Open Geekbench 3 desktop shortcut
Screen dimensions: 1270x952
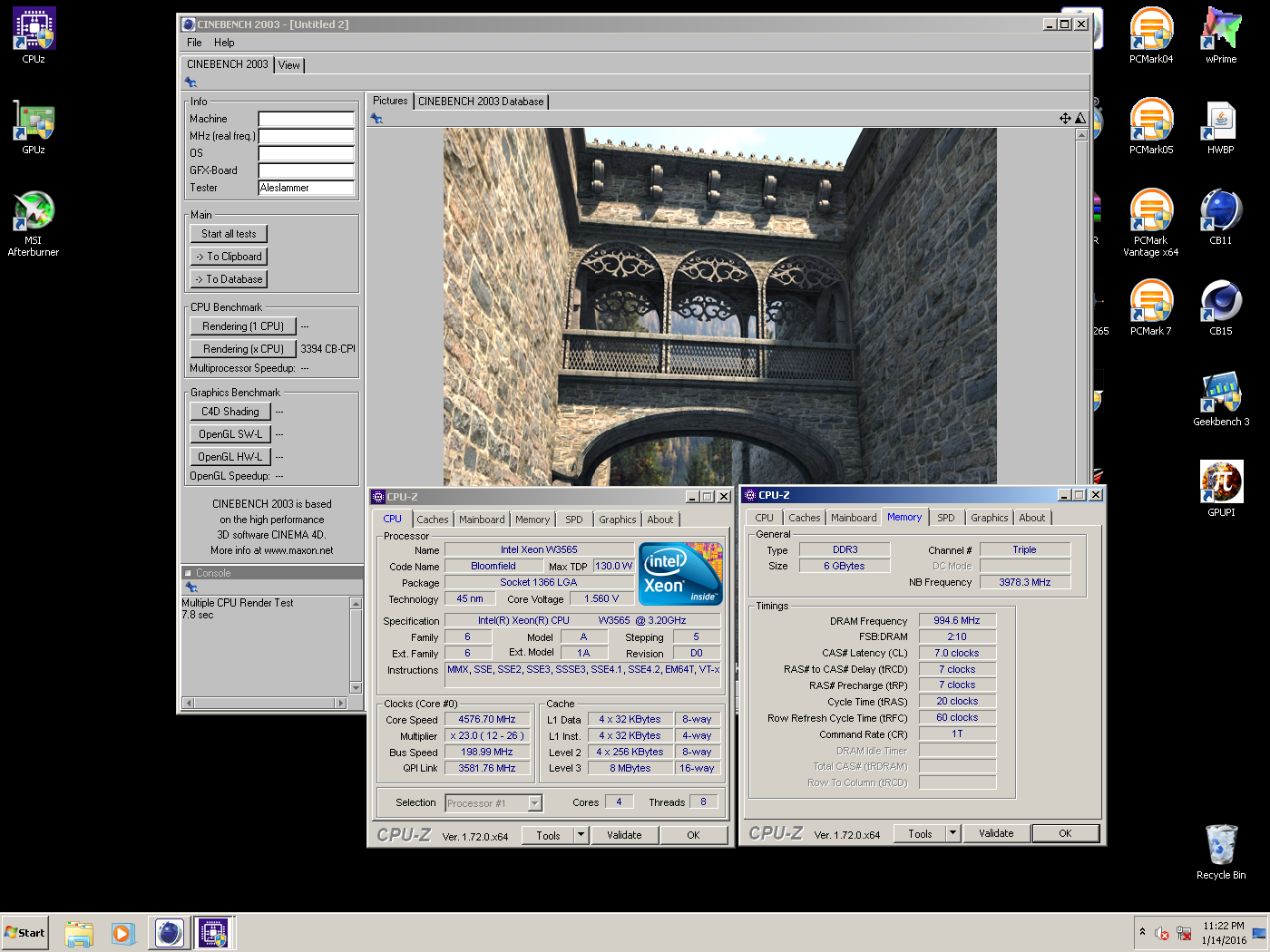(1221, 397)
